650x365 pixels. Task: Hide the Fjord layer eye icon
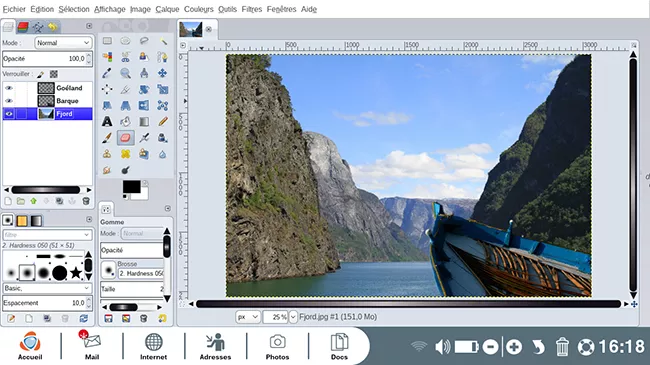coord(9,114)
